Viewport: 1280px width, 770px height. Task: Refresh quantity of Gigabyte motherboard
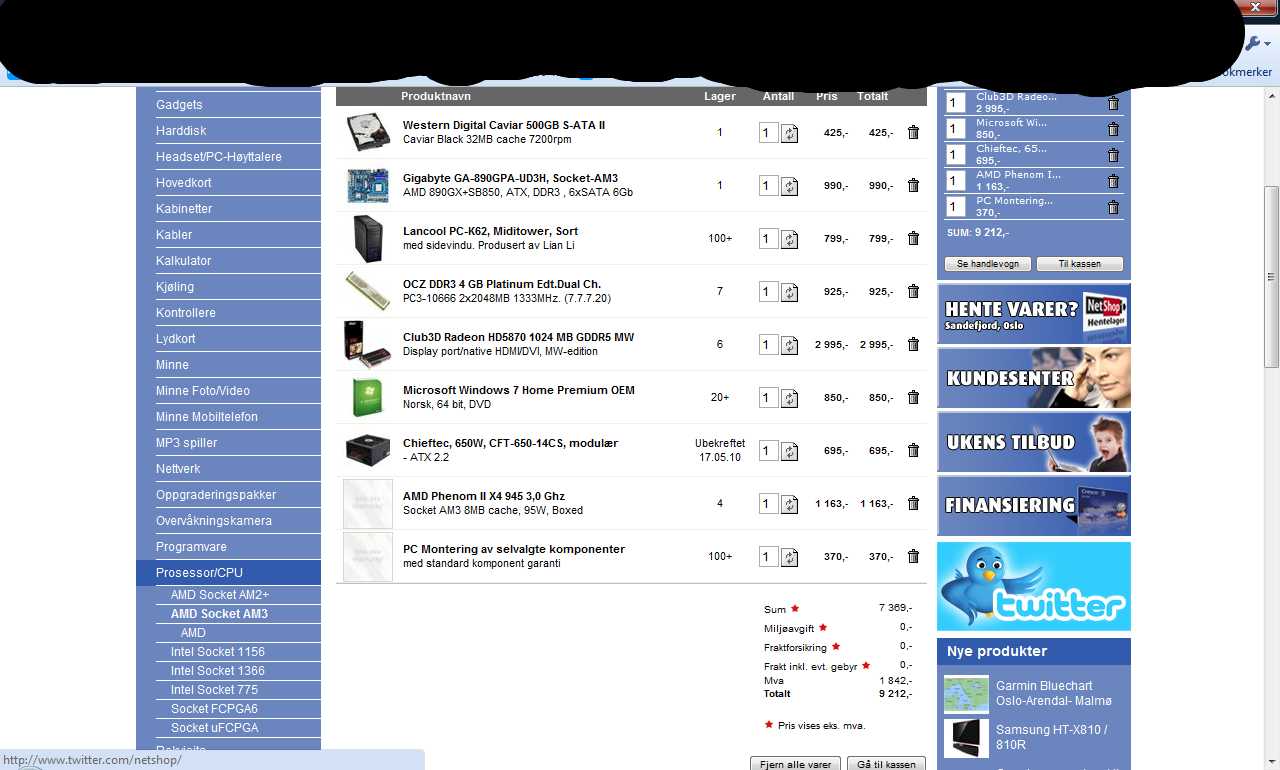(x=790, y=186)
